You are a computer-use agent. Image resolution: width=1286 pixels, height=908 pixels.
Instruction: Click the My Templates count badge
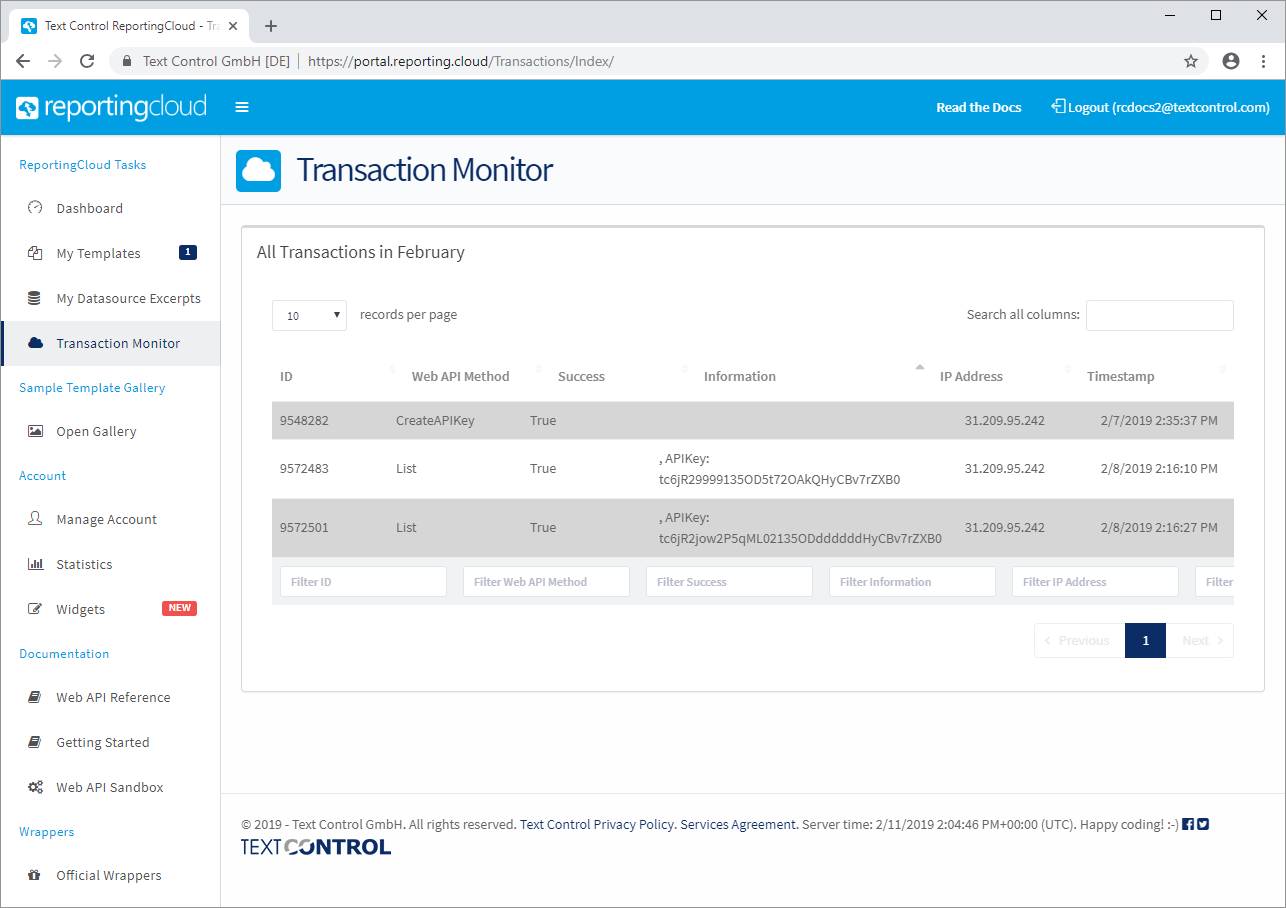[x=188, y=252]
